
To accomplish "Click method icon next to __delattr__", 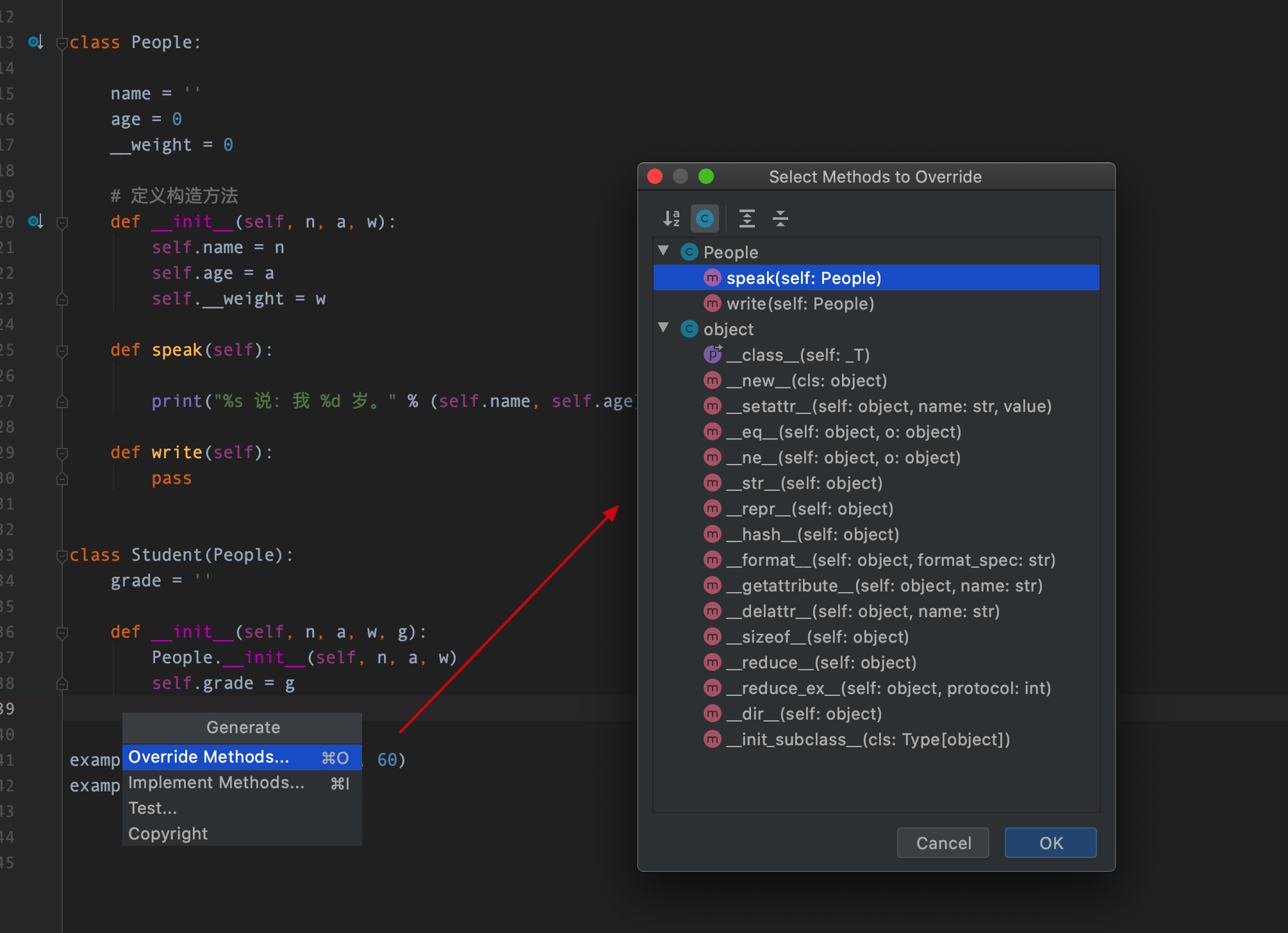I will click(713, 611).
